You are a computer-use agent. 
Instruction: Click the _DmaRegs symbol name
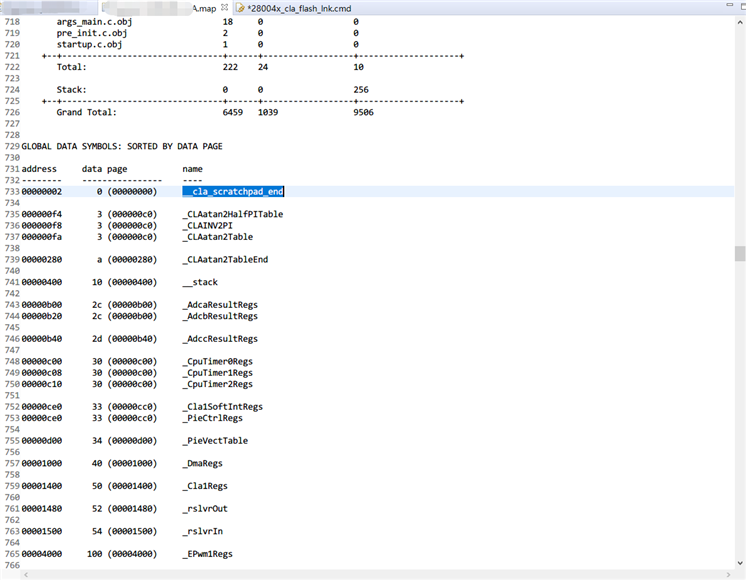[203, 463]
